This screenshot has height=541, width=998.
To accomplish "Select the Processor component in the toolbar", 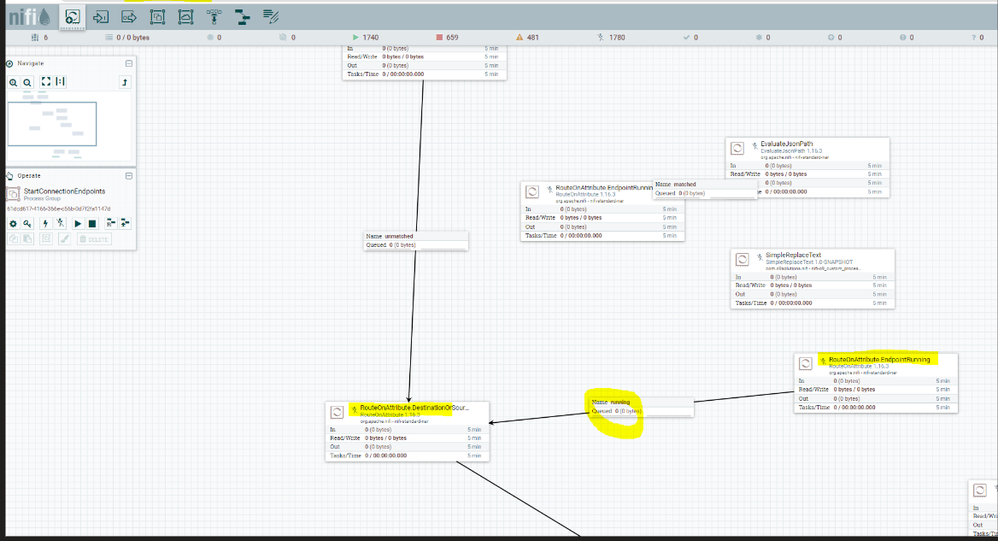I will tap(73, 17).
